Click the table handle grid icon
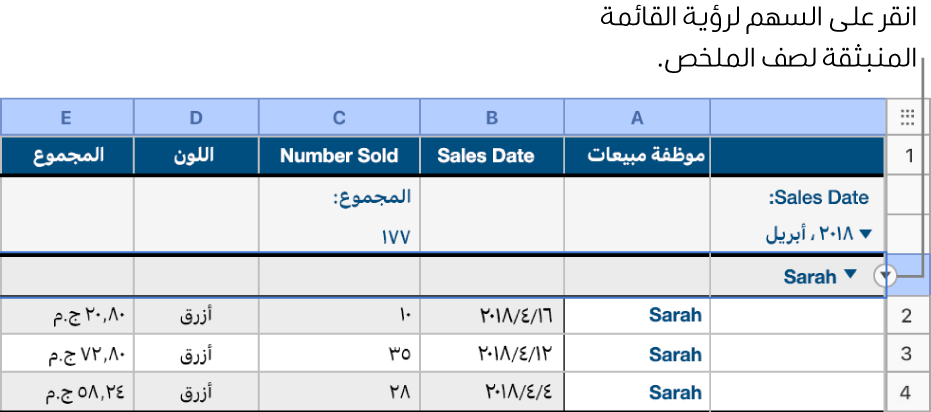The height and width of the screenshot is (412, 931). point(907,117)
